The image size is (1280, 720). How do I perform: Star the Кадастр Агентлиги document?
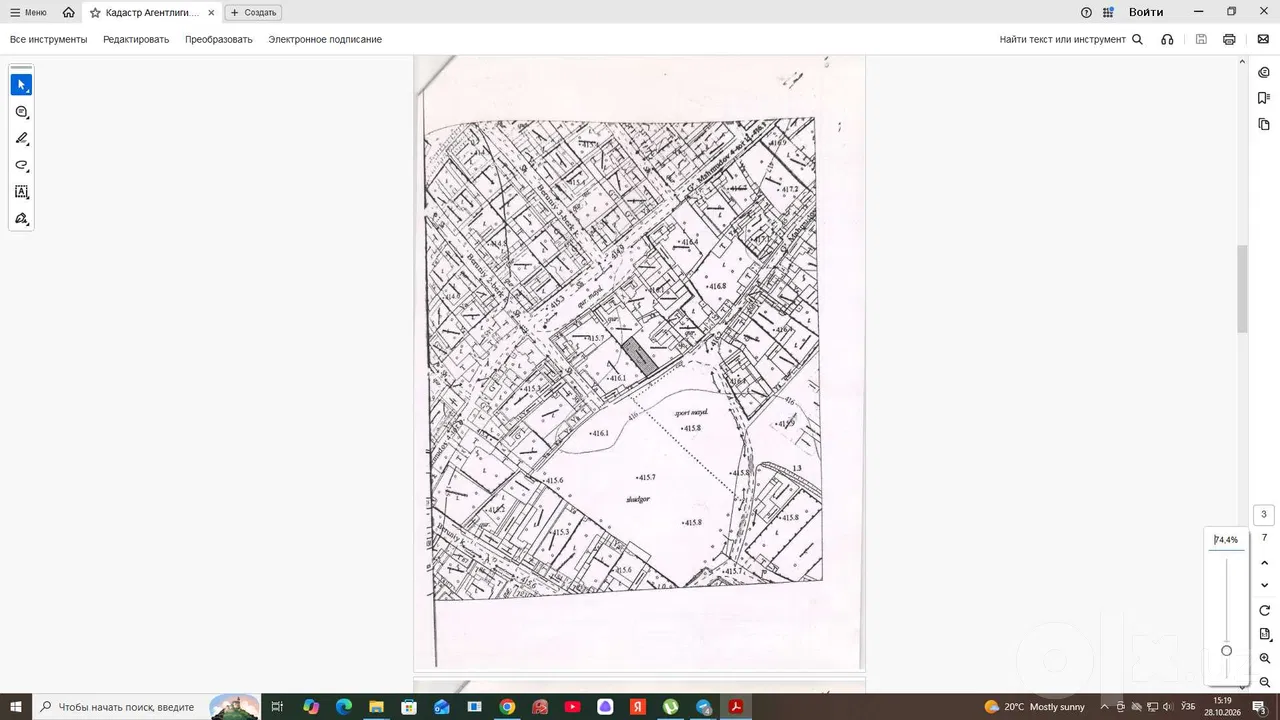[x=95, y=13]
